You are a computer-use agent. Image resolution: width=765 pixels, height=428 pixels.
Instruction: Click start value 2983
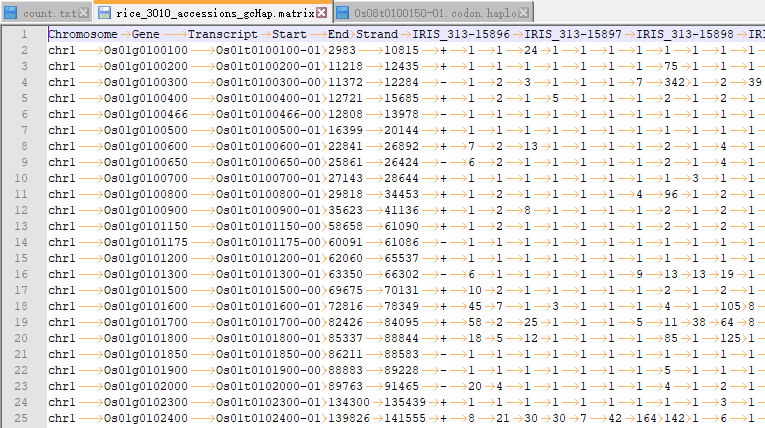coord(342,50)
